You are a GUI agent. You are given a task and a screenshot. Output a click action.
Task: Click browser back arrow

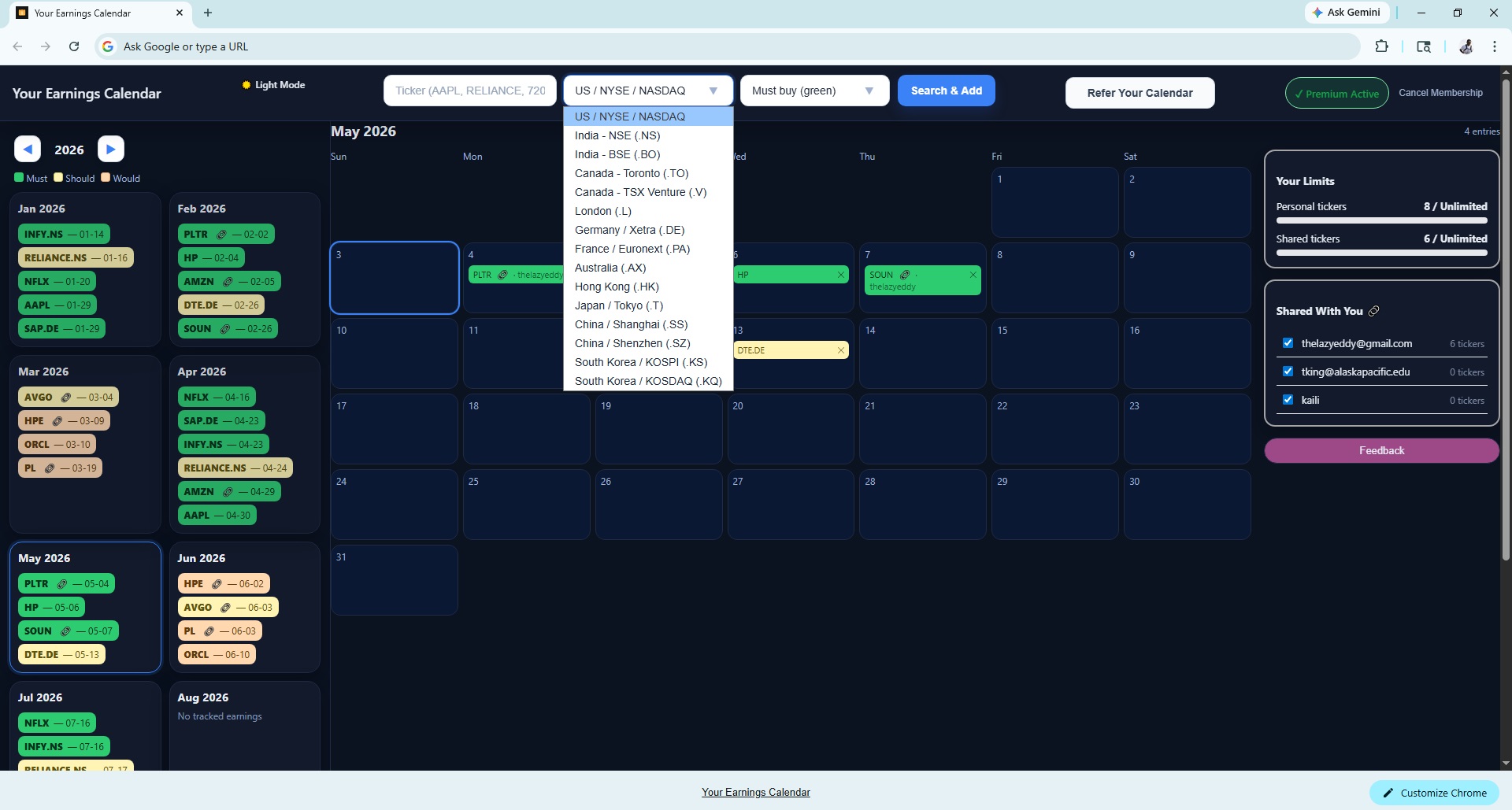click(17, 46)
